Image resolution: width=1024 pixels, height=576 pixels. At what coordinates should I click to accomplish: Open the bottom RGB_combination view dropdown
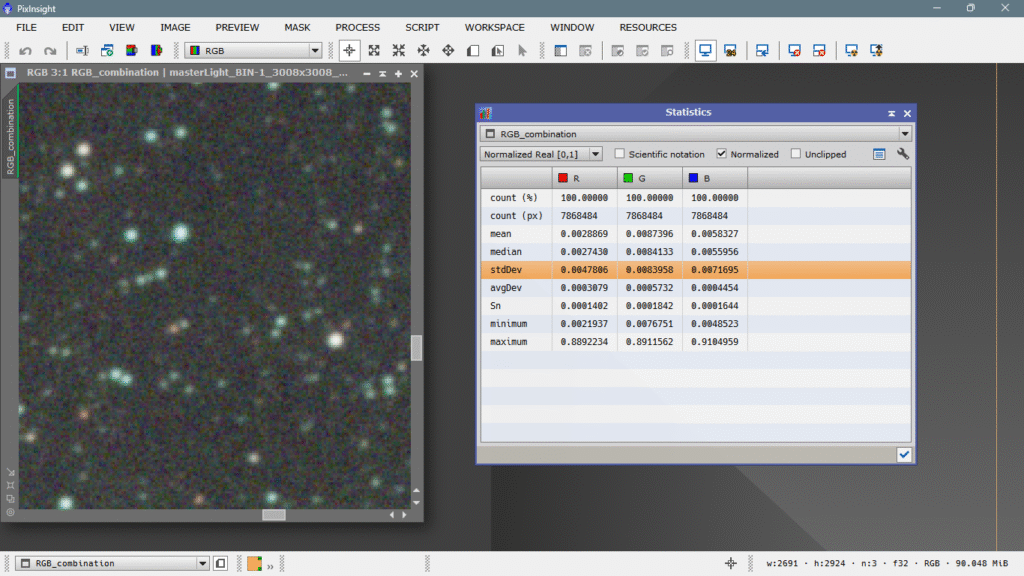point(112,563)
